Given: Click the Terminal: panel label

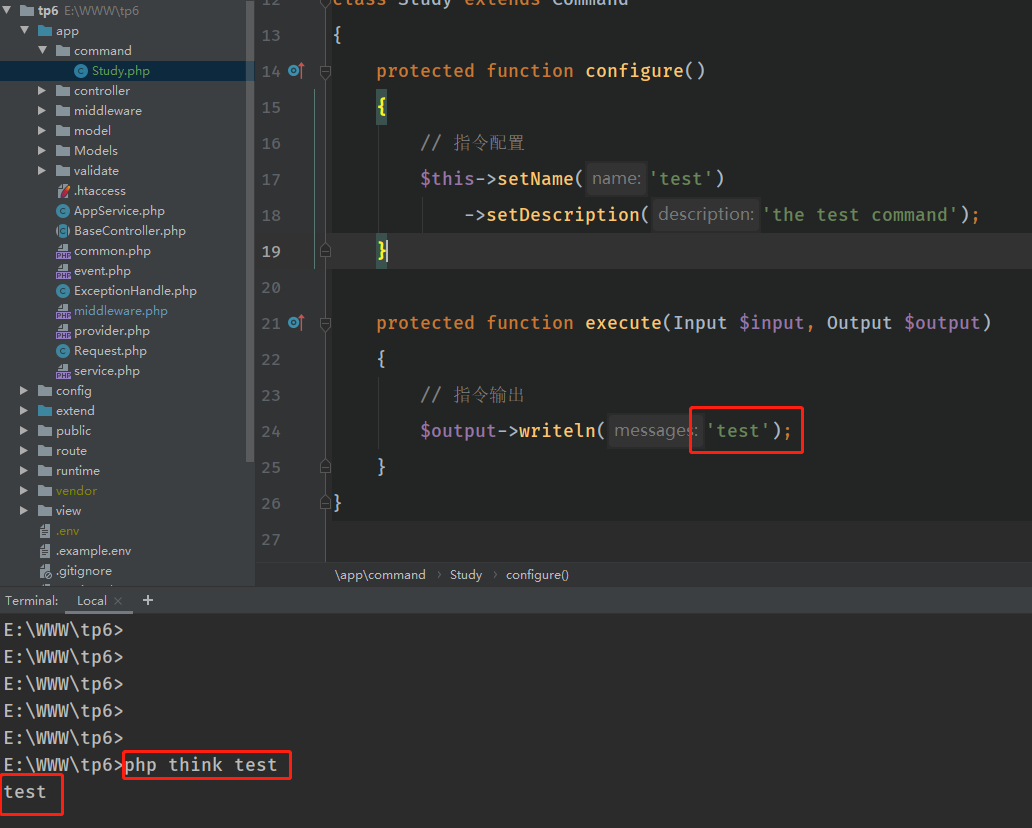Looking at the screenshot, I should click(32, 600).
